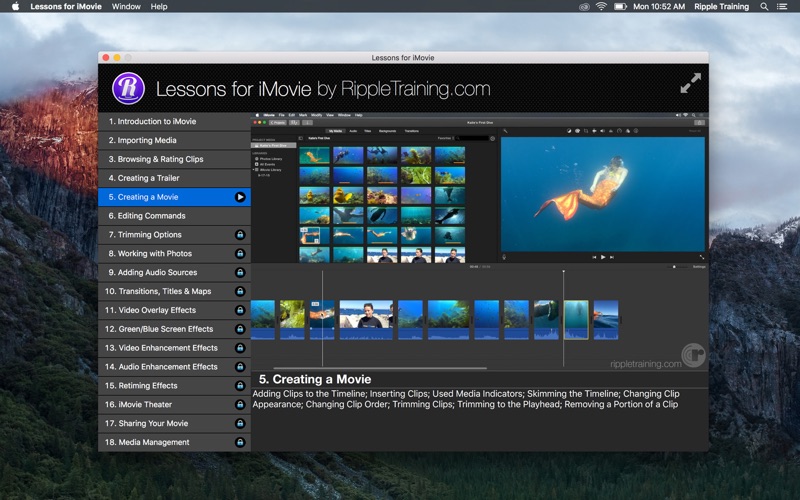
Task: Select lesson 7 Trimming Options
Action: click(x=174, y=235)
